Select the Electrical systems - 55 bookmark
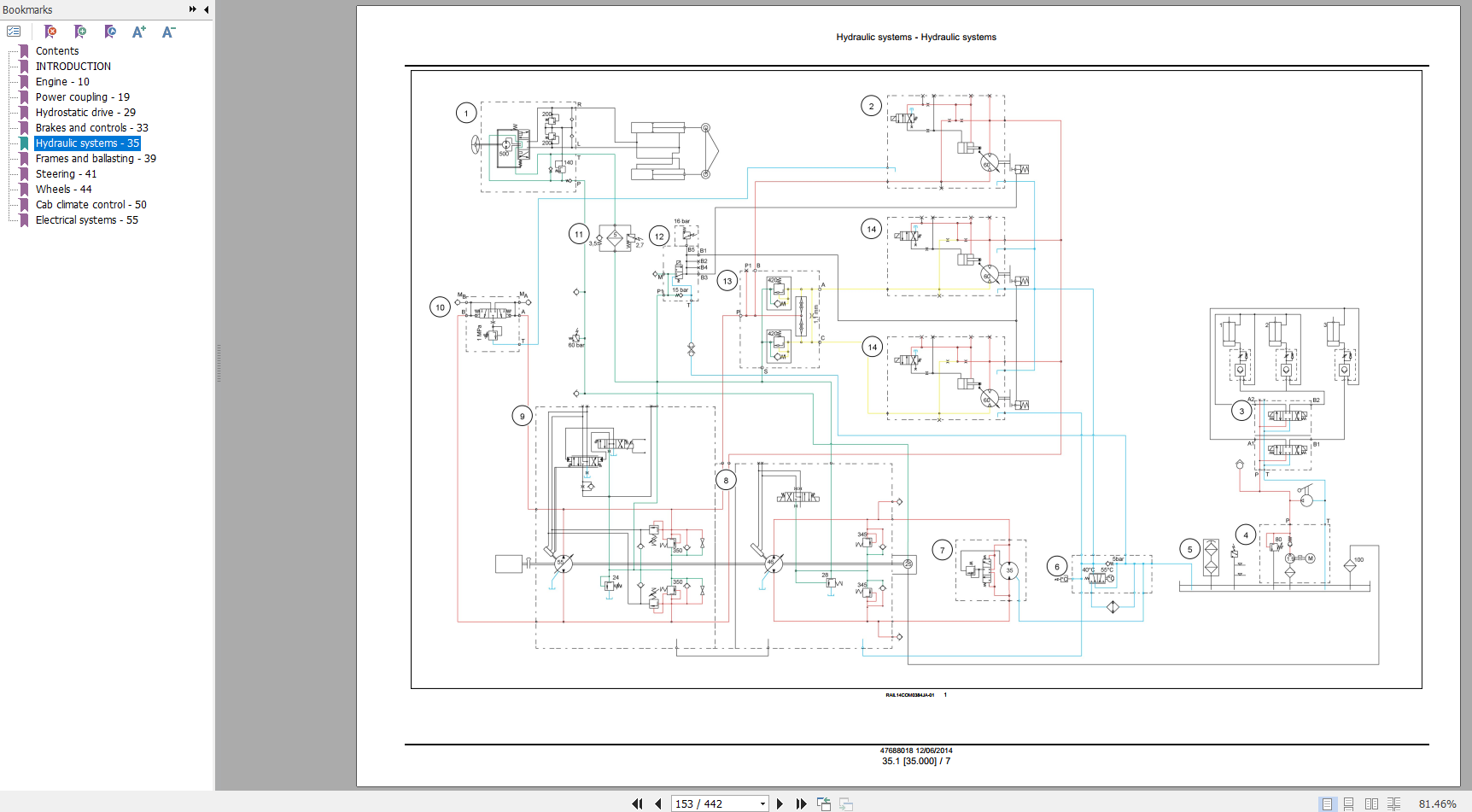Viewport: 1472px width, 812px height. (86, 220)
